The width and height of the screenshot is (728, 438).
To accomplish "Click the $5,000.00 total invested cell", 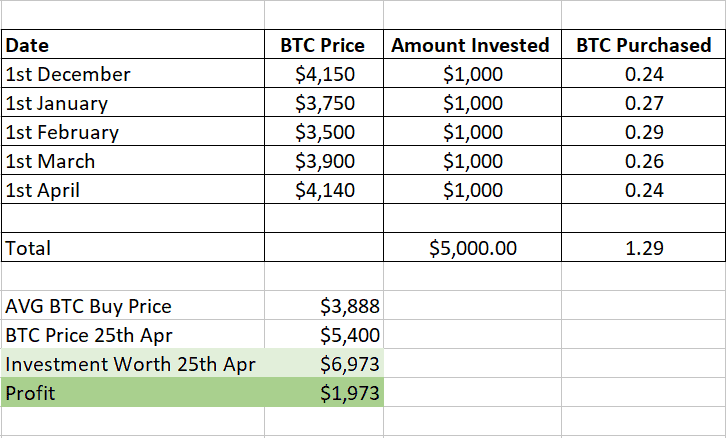I will pos(472,248).
